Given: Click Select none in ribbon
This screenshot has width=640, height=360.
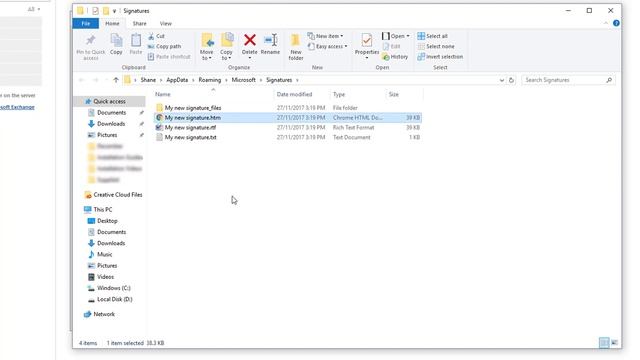Looking at the screenshot, I should tap(436, 47).
